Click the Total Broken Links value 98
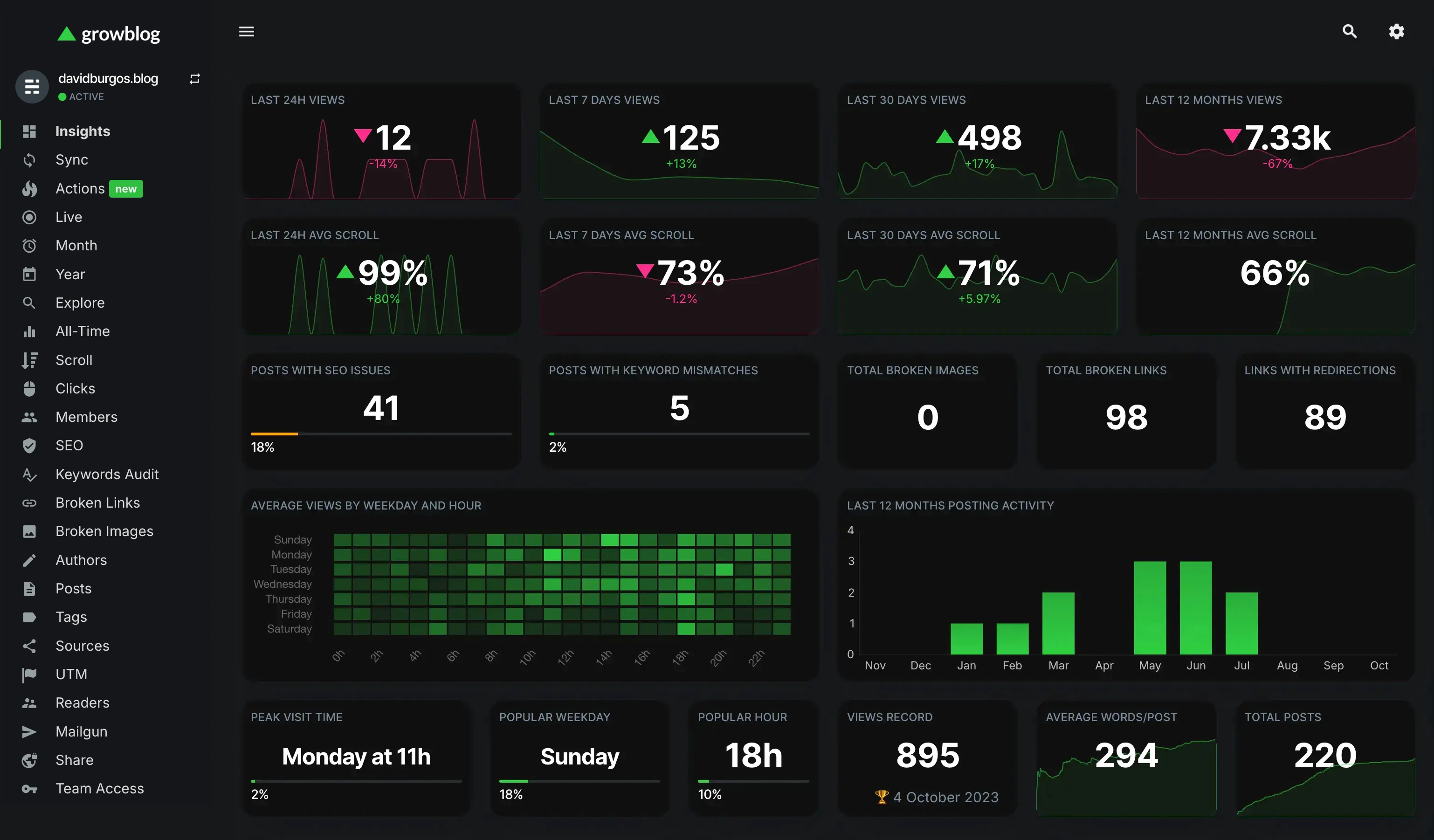 tap(1127, 417)
